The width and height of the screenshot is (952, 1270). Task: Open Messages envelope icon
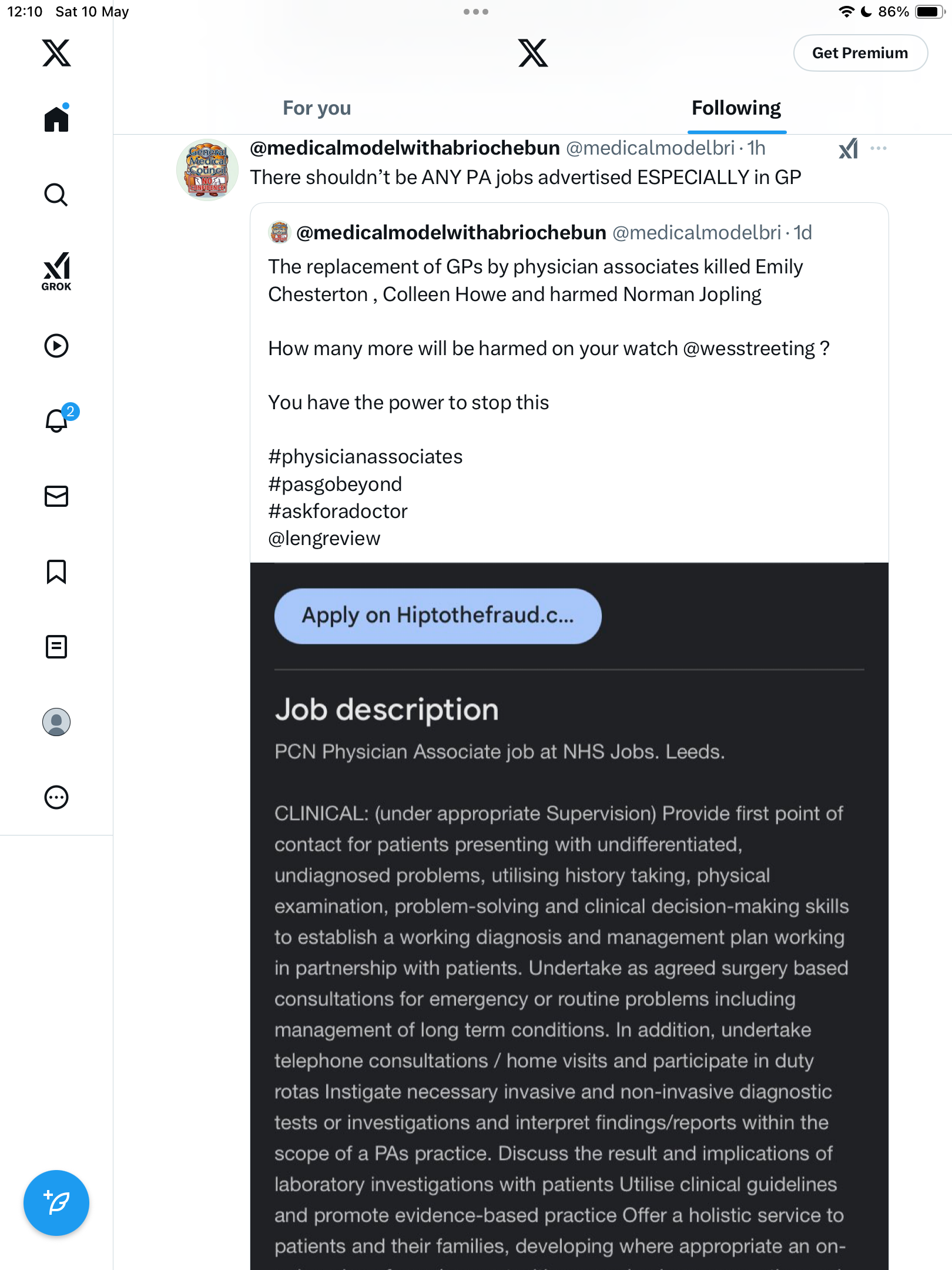56,496
